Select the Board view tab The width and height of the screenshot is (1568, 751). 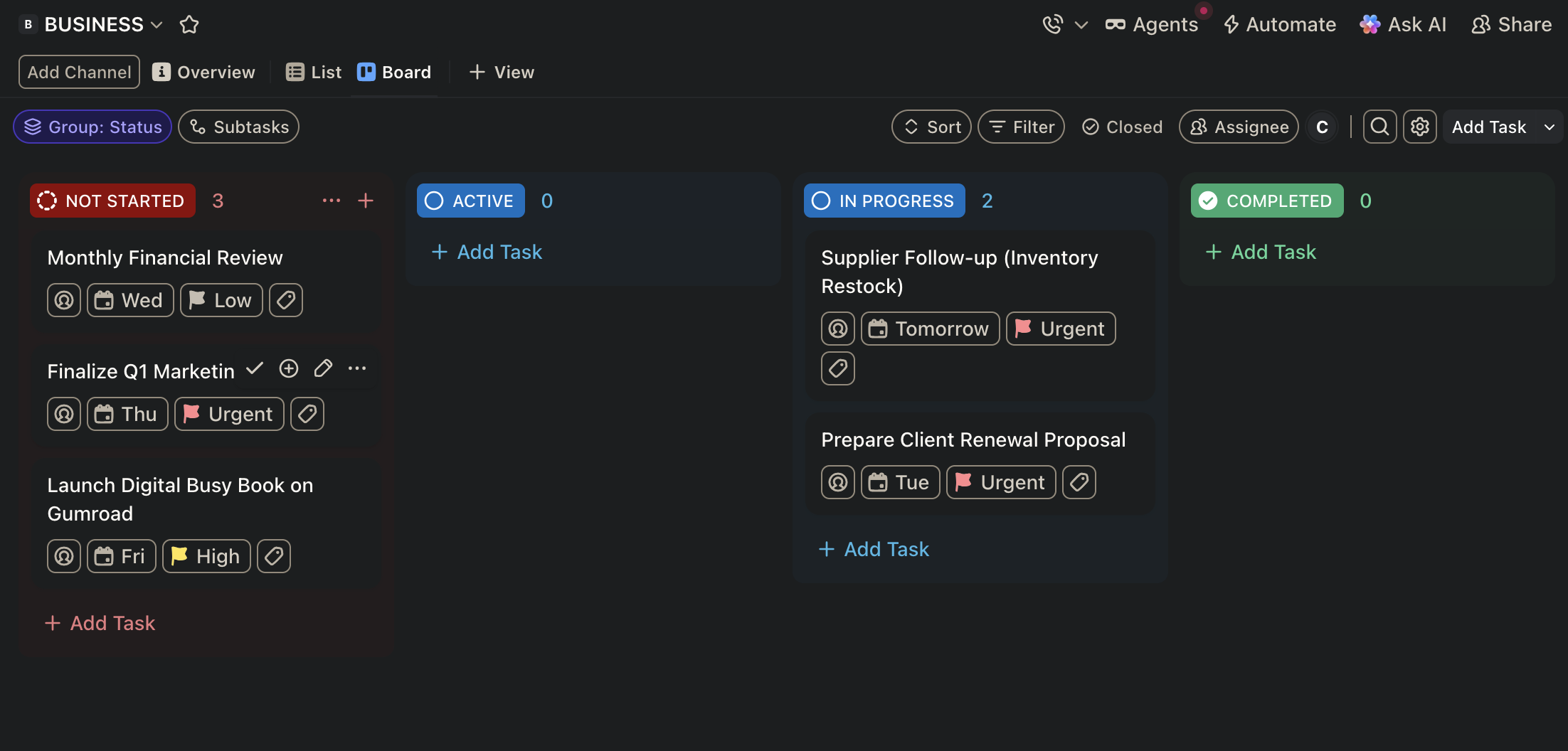(394, 72)
